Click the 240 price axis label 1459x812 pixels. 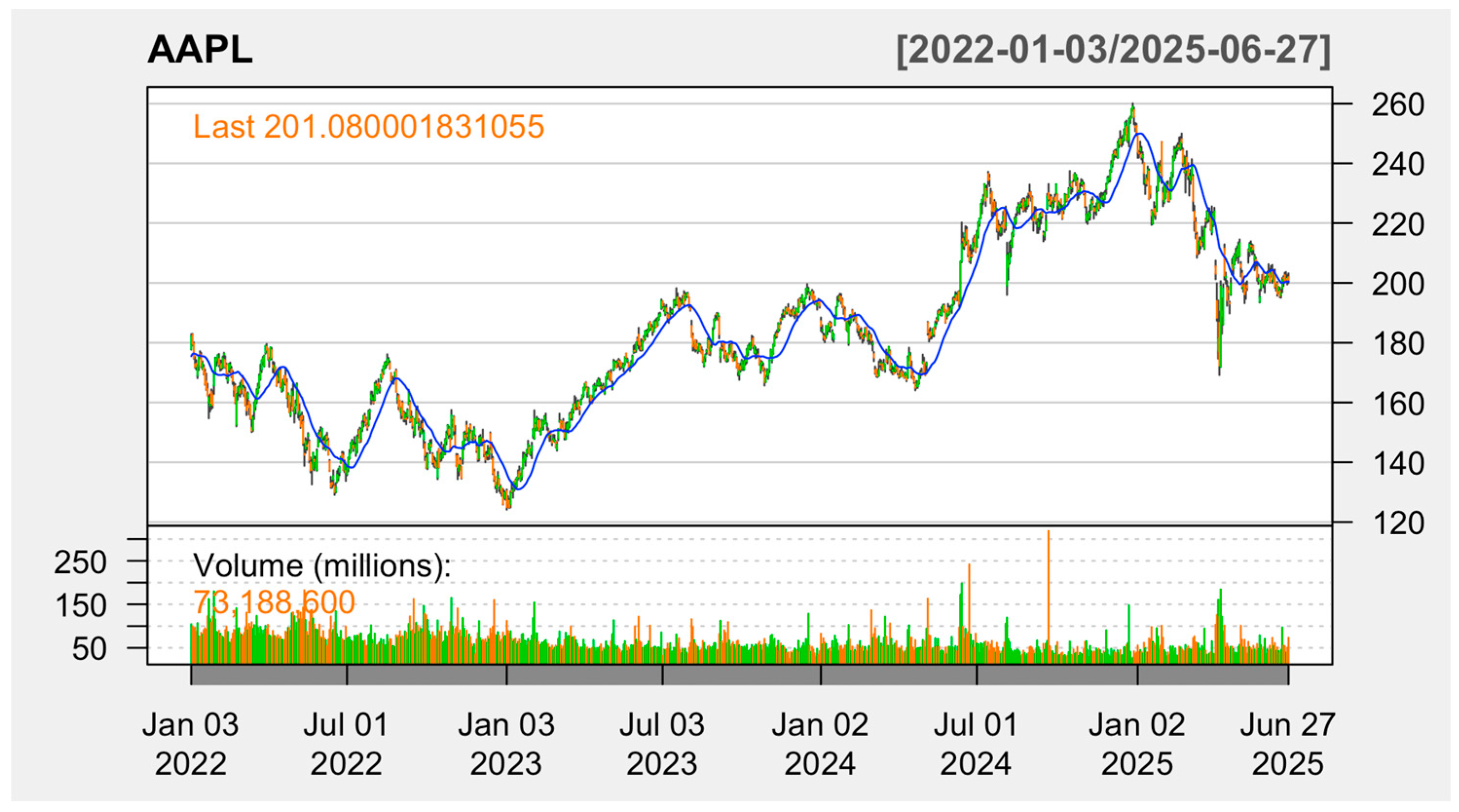point(1397,165)
